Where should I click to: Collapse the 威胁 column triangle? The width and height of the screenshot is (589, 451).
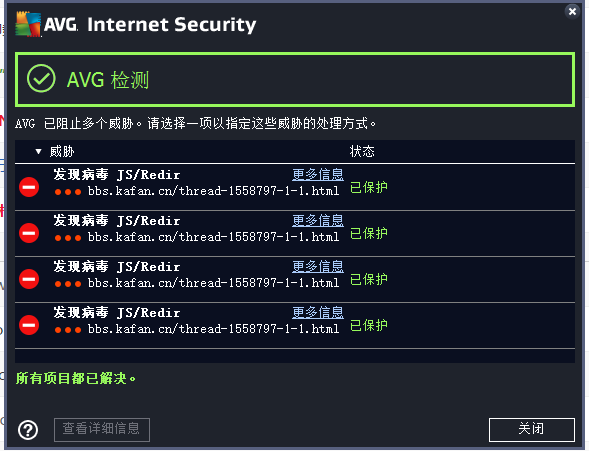(38, 152)
